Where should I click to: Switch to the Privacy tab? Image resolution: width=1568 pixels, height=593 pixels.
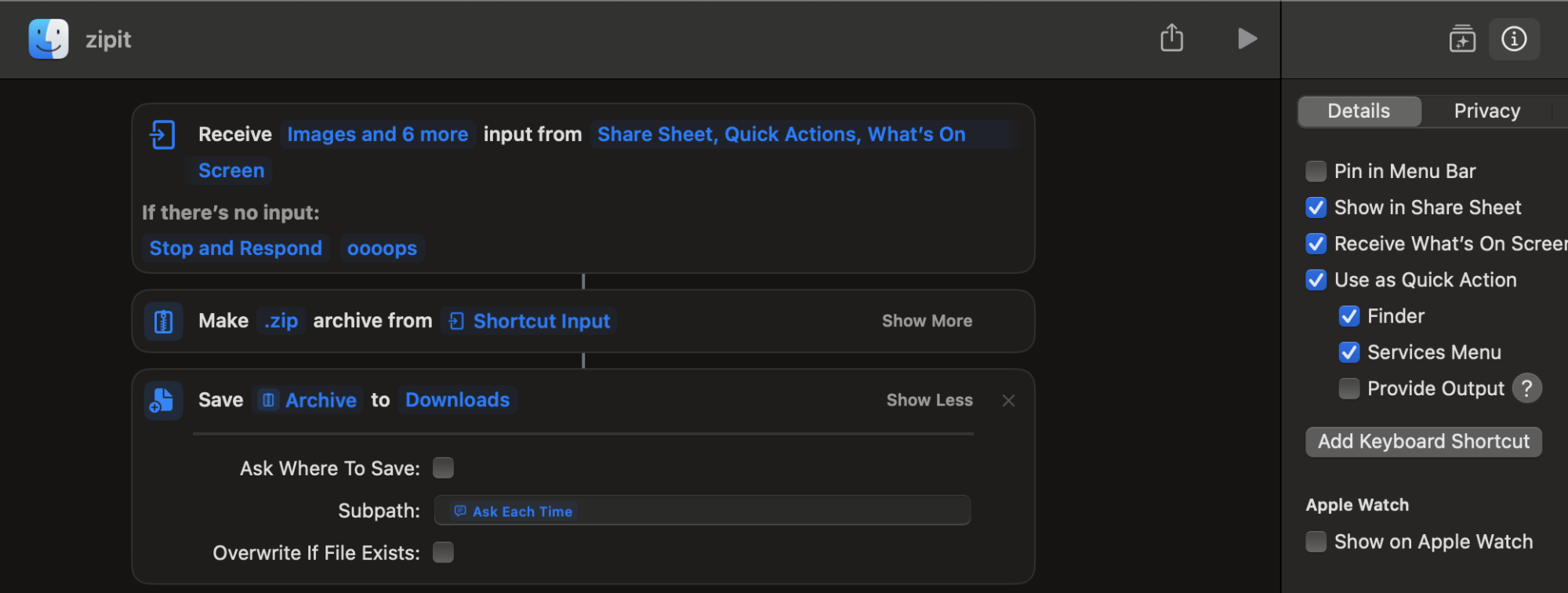point(1486,111)
